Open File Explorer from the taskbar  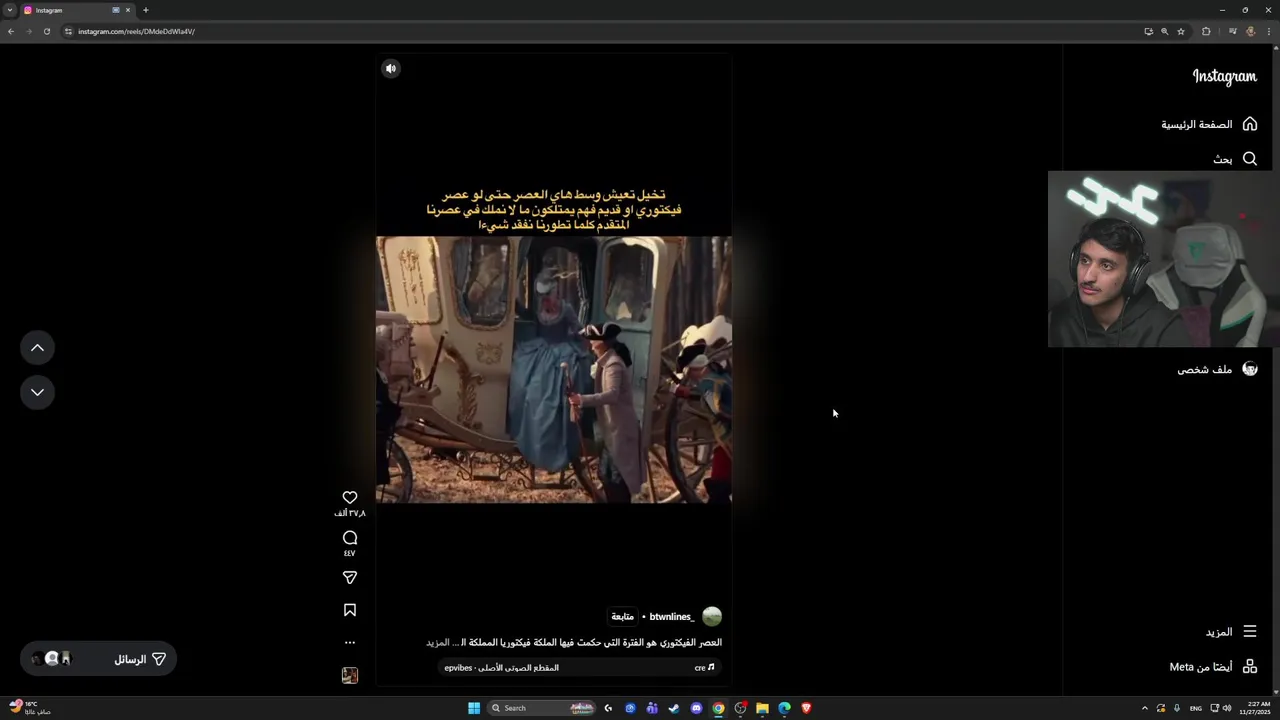[x=762, y=708]
